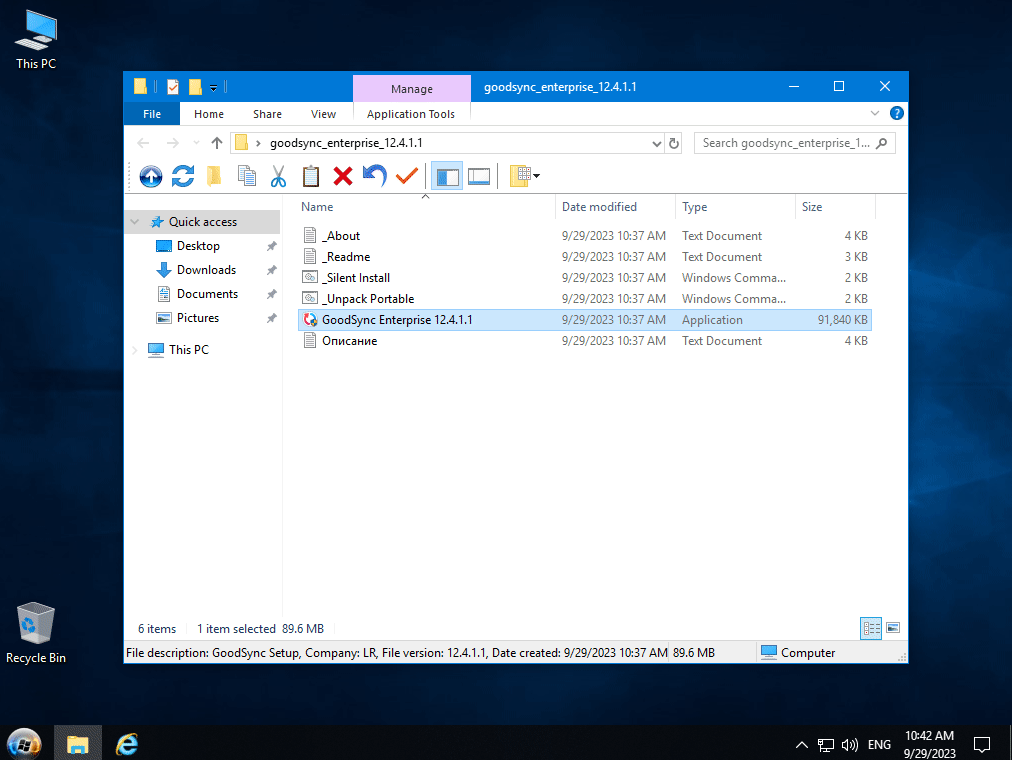Viewport: 1012px width, 760px height.
Task: Click the Back navigation arrow
Action: 143,143
